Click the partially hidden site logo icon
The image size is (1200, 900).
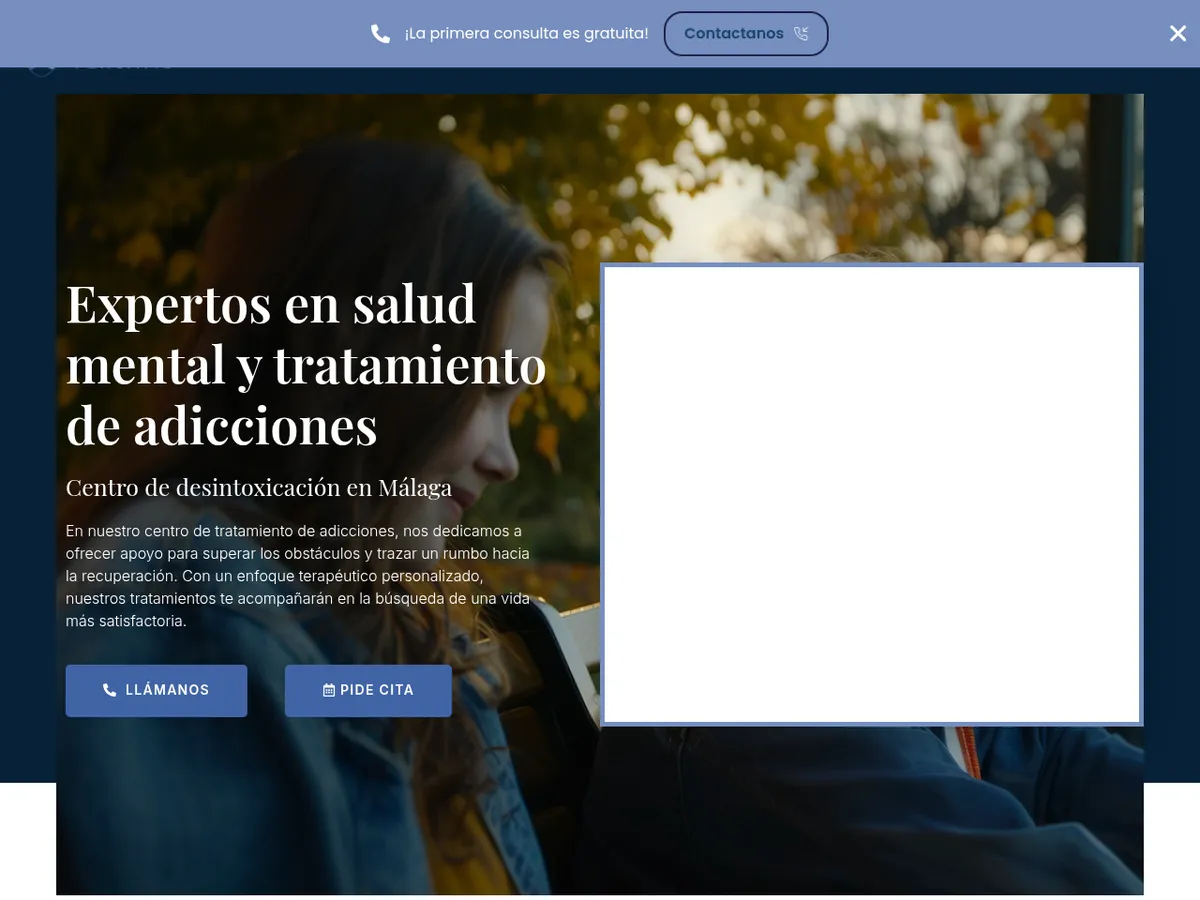[41, 71]
